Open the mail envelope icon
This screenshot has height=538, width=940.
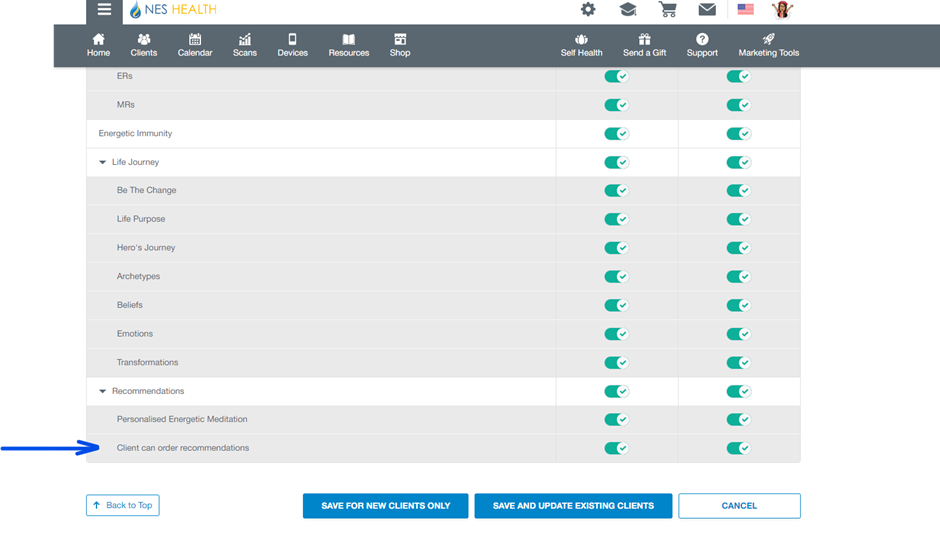707,10
